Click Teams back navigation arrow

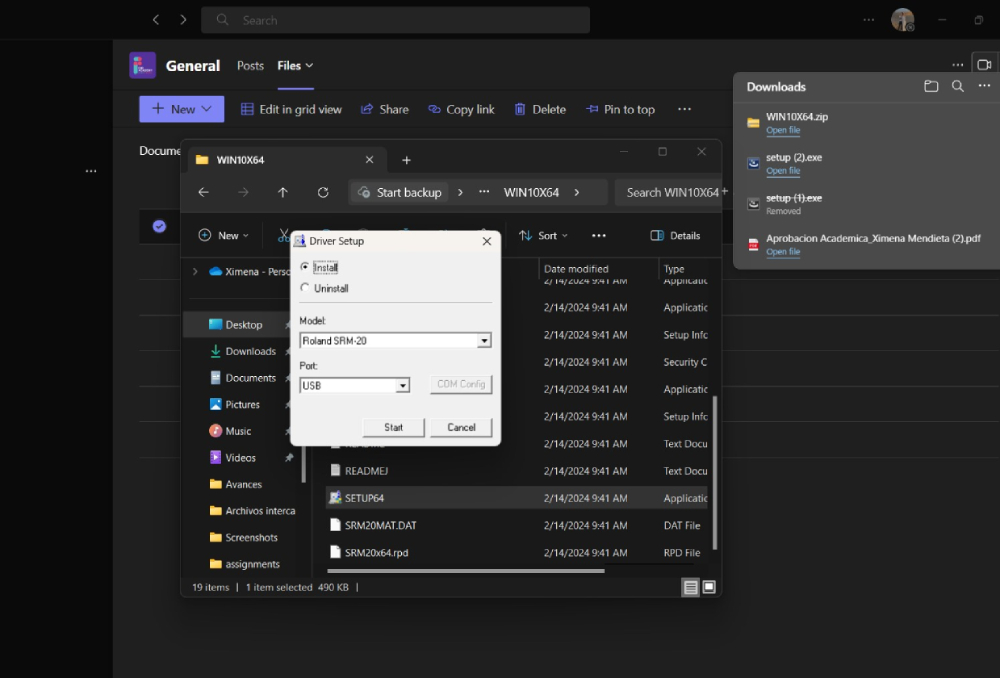click(x=156, y=20)
